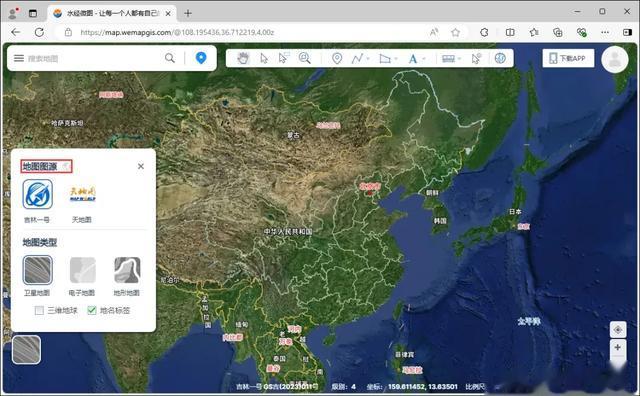Screen dimensions: 640x396
Task: Expand the measurement tool dropdown arrow
Action: (x=459, y=59)
